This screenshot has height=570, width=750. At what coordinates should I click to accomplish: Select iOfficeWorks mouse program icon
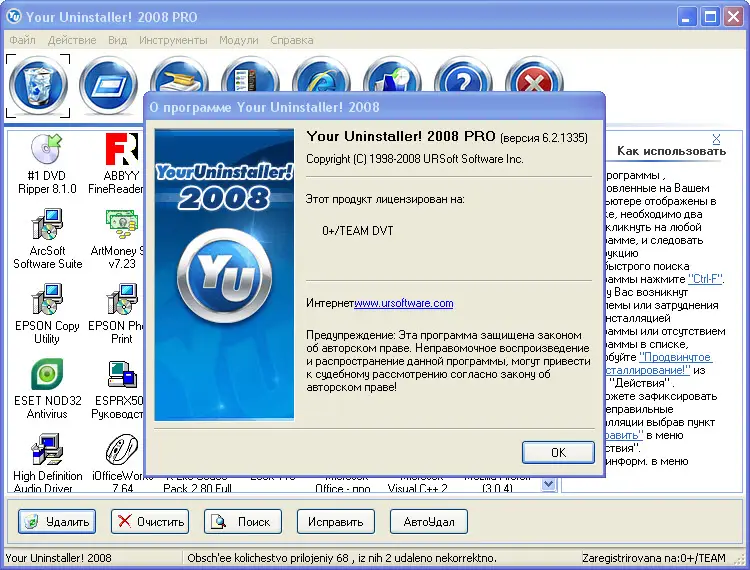(121, 449)
